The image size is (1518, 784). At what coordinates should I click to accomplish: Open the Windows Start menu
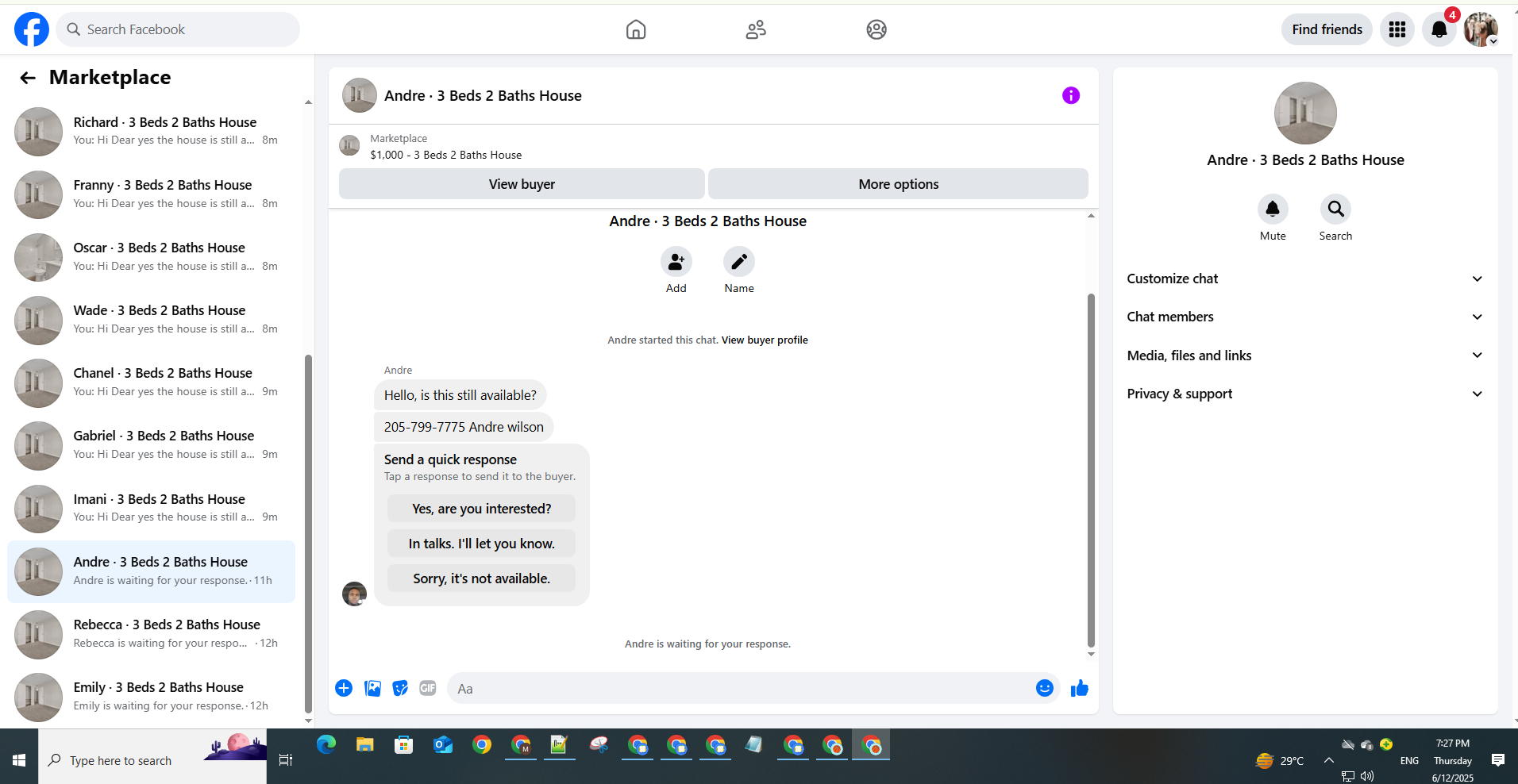click(19, 760)
